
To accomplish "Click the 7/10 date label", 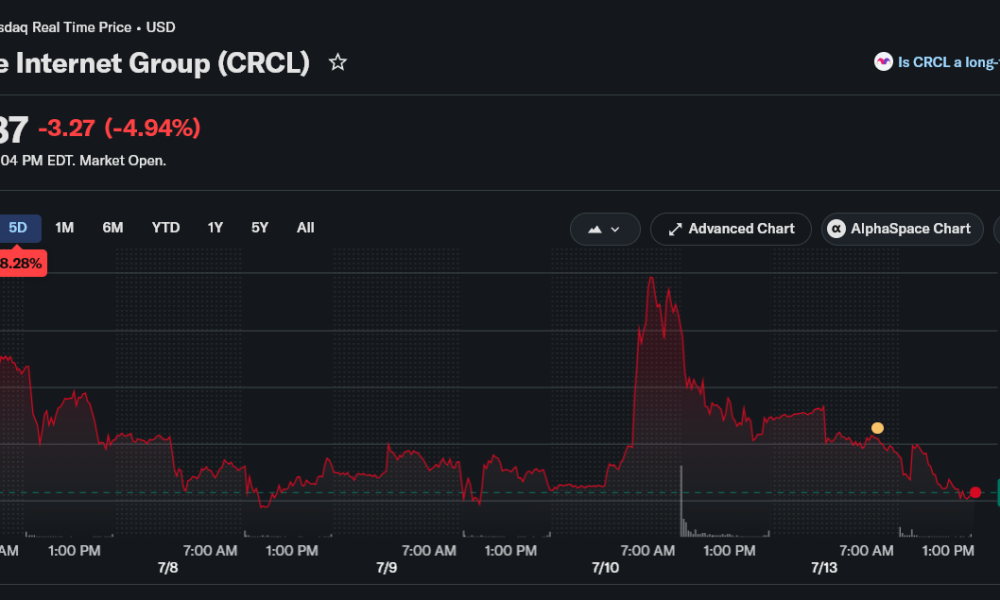I will pyautogui.click(x=605, y=568).
